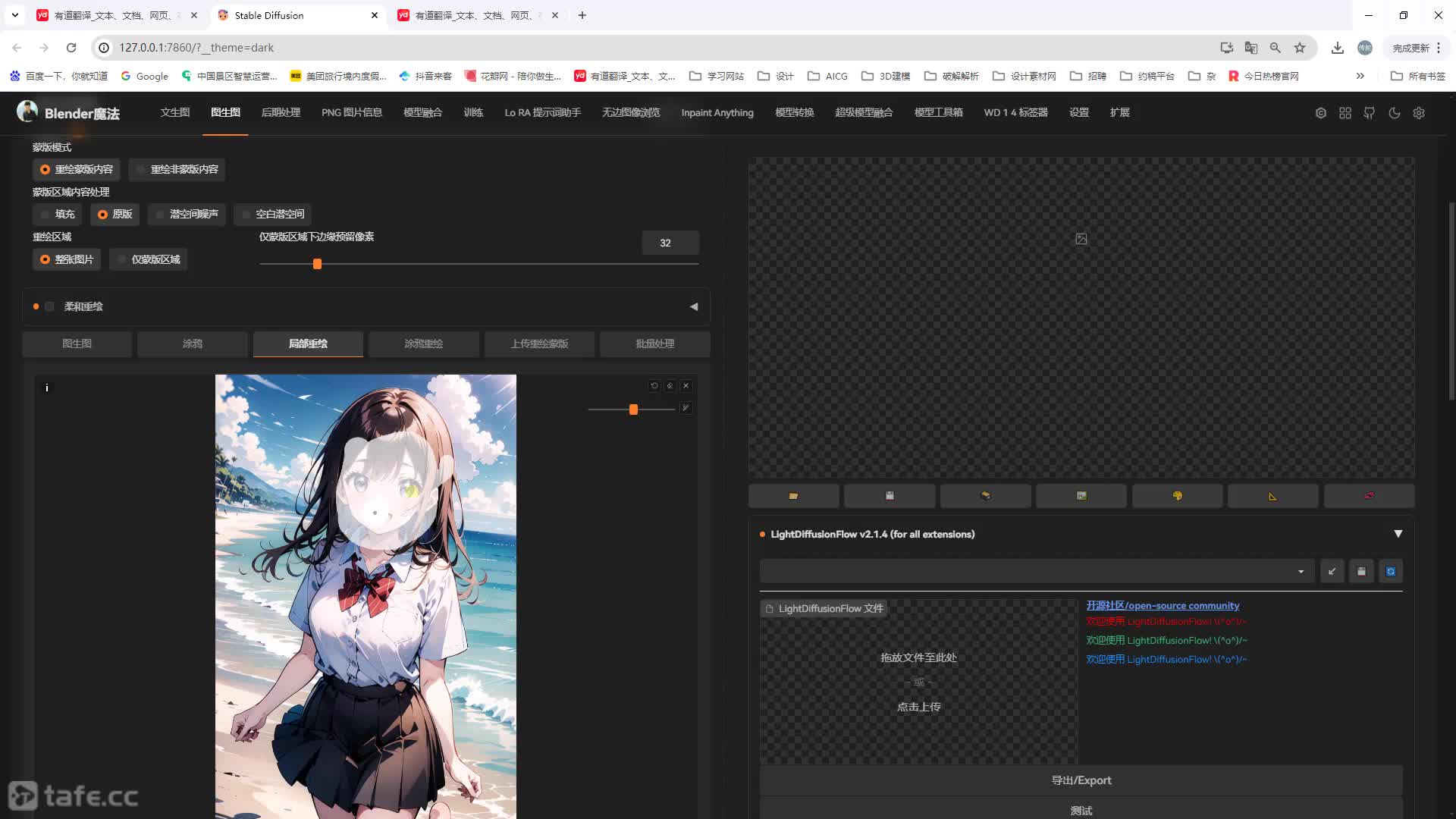
Task: Click the brush size icon on the canvas
Action: [686, 408]
